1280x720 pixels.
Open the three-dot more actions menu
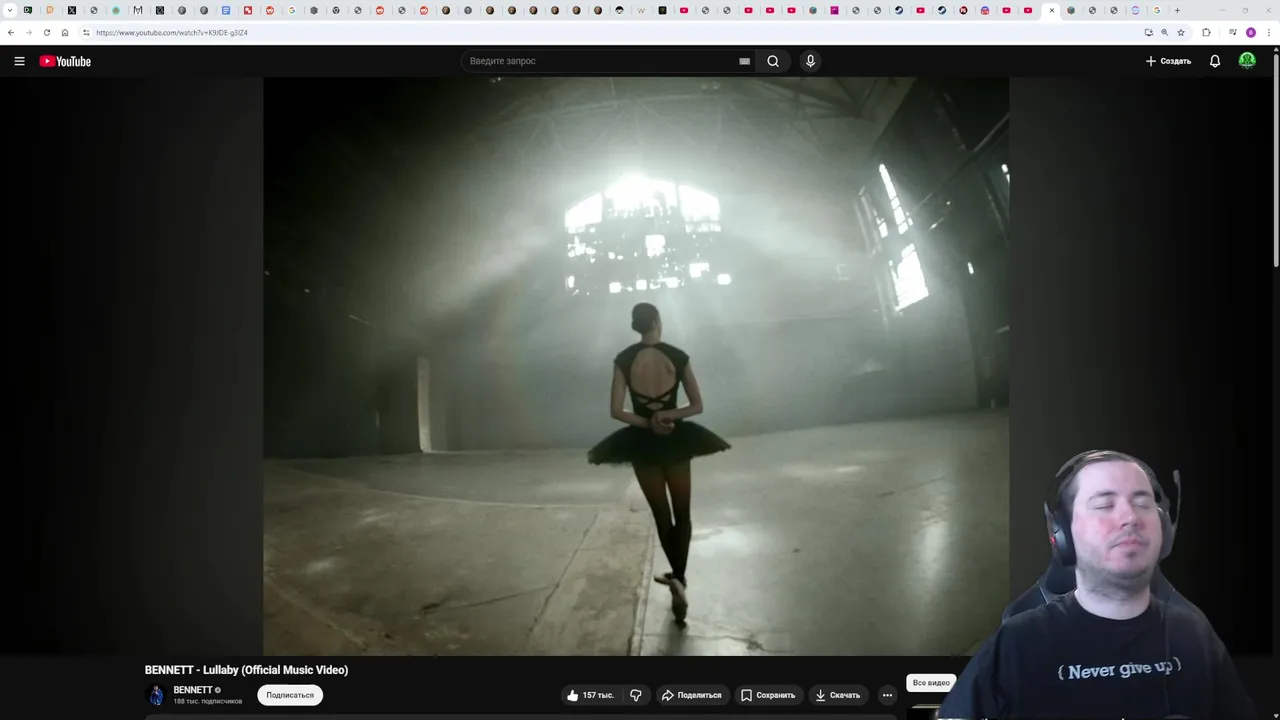click(x=887, y=695)
